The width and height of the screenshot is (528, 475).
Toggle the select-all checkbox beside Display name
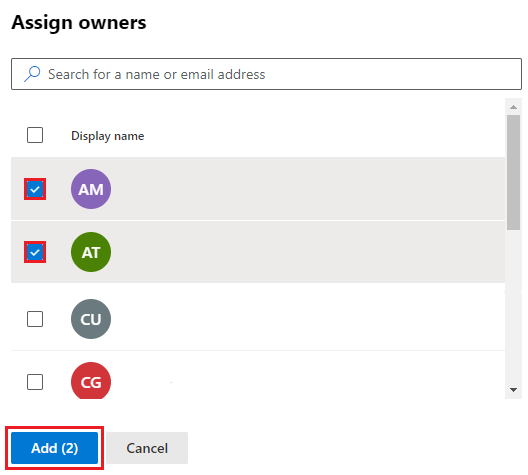tap(35, 135)
